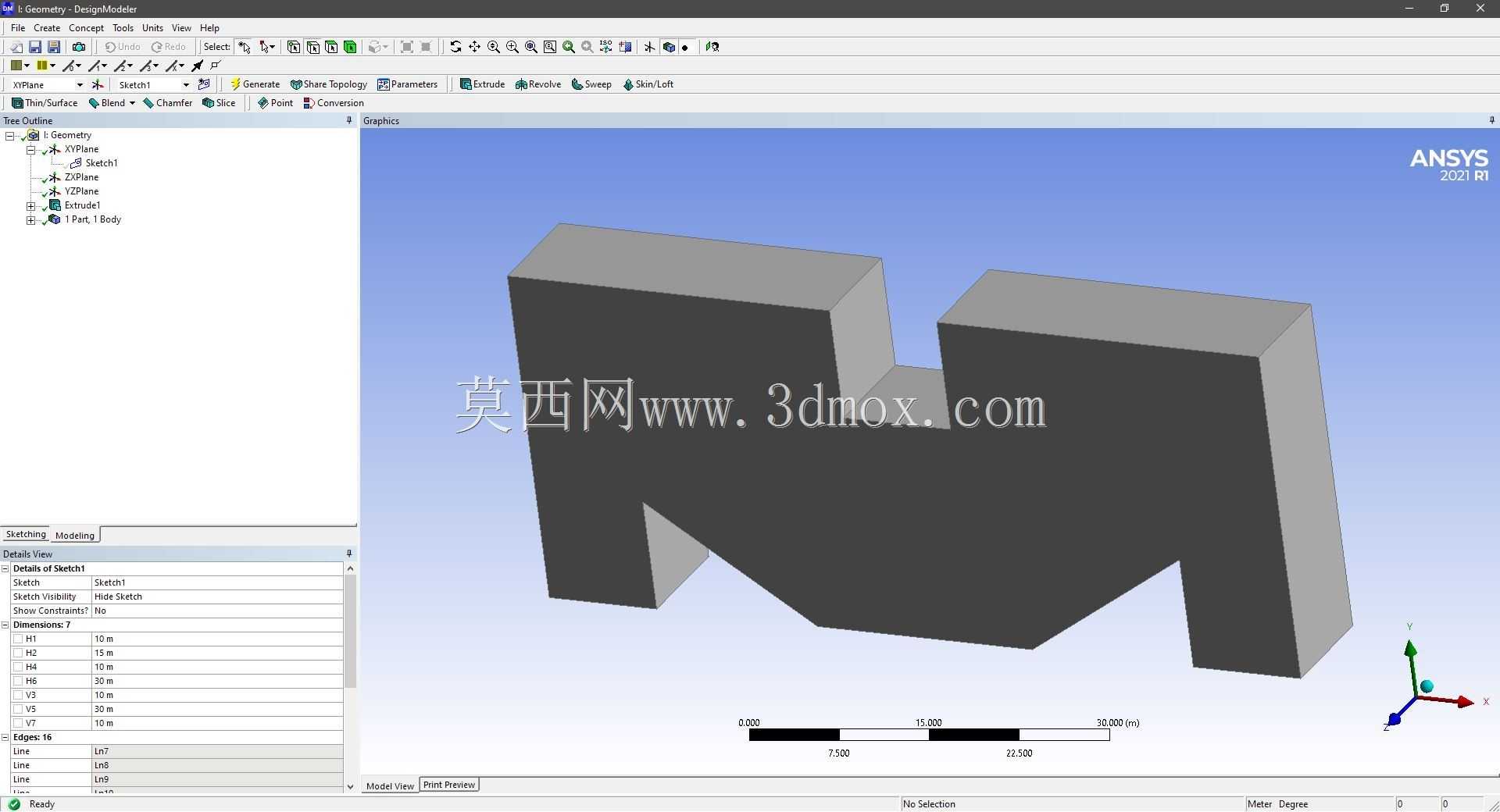Collapse the Edges: 16 section
The height and width of the screenshot is (812, 1500).
5,737
